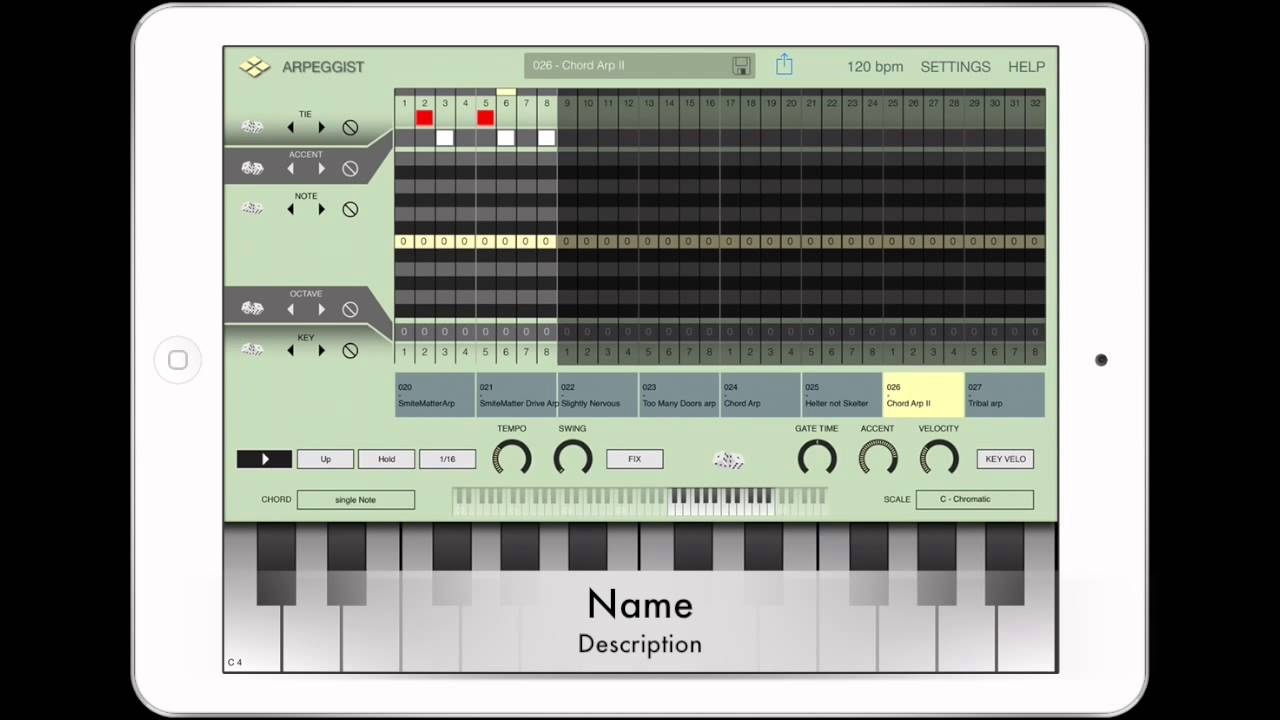Toggle the white ACCENT cell at step 8
Image resolution: width=1280 pixels, height=720 pixels.
click(546, 138)
